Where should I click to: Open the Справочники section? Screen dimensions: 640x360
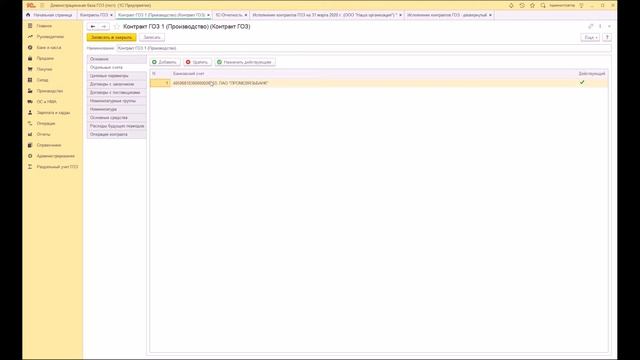49,145
